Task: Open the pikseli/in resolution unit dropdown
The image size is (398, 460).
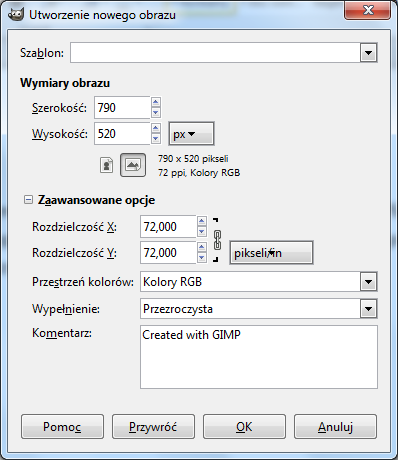Action: click(x=271, y=253)
